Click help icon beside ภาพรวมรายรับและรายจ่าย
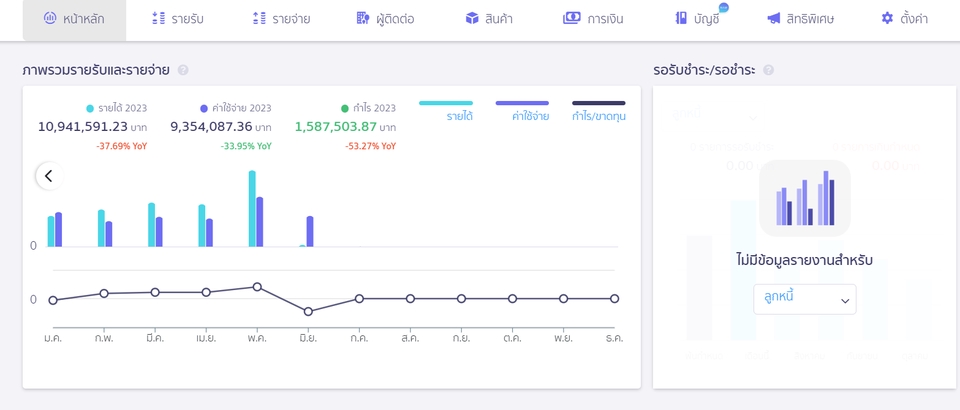This screenshot has width=960, height=410. (183, 70)
